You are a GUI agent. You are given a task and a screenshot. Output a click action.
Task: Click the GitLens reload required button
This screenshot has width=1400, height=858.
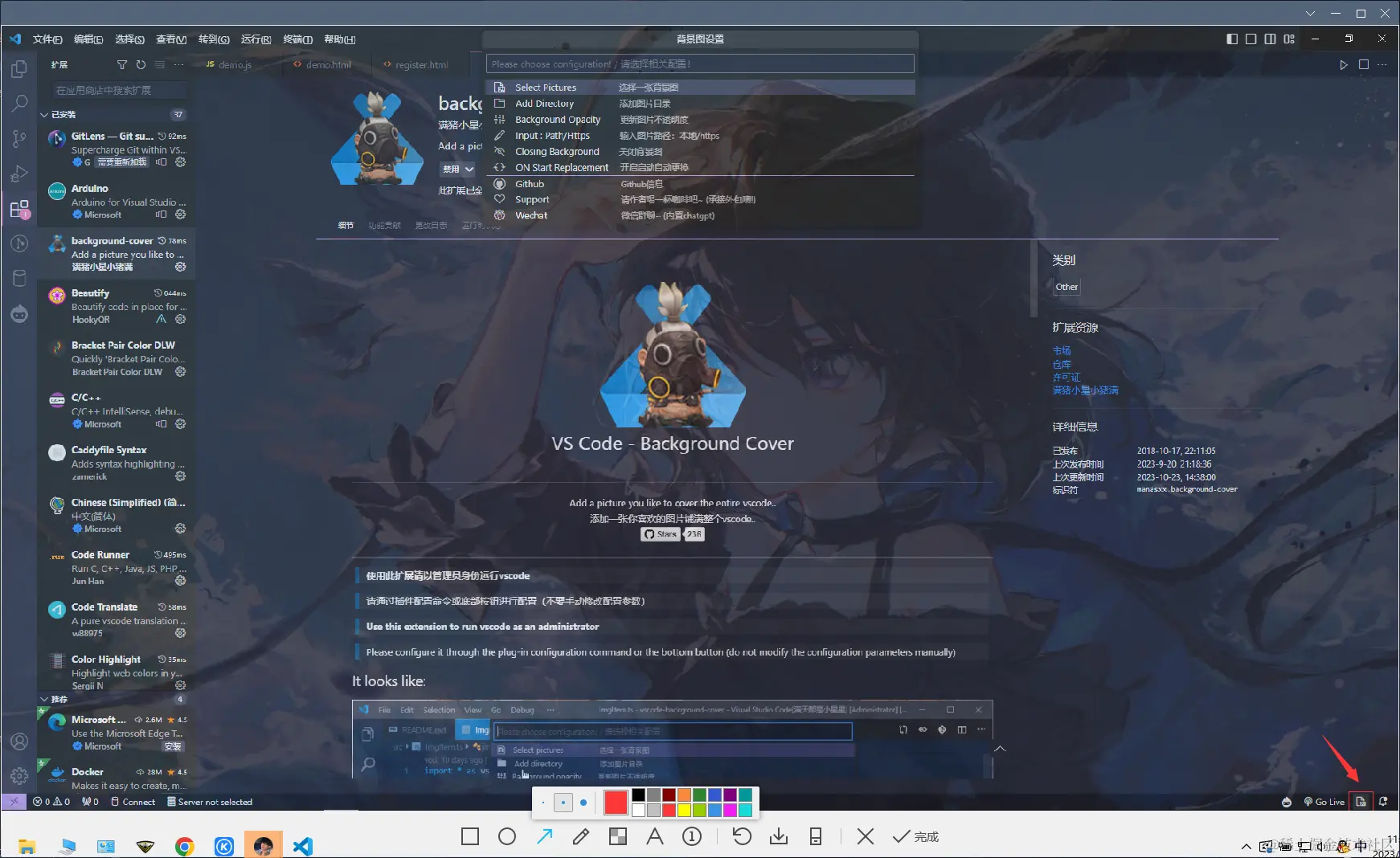click(122, 162)
